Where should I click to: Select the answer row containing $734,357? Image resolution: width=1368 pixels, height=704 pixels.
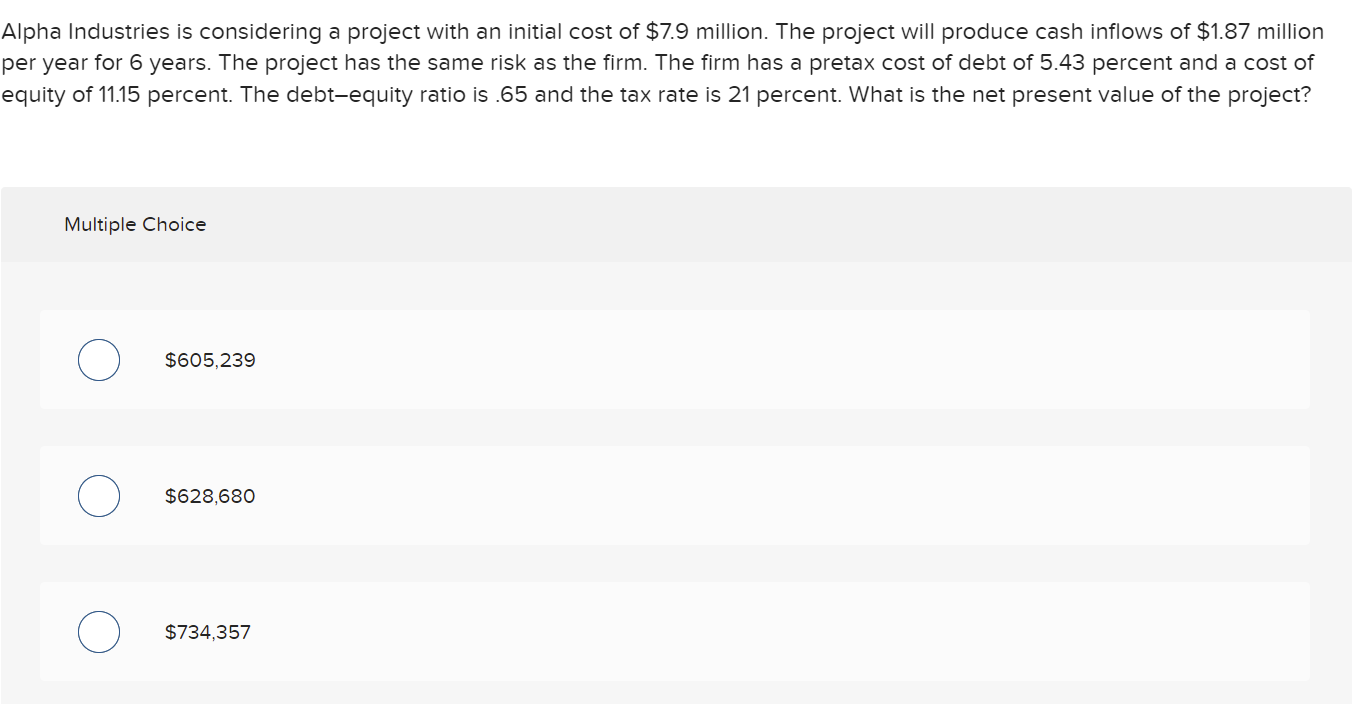click(675, 631)
